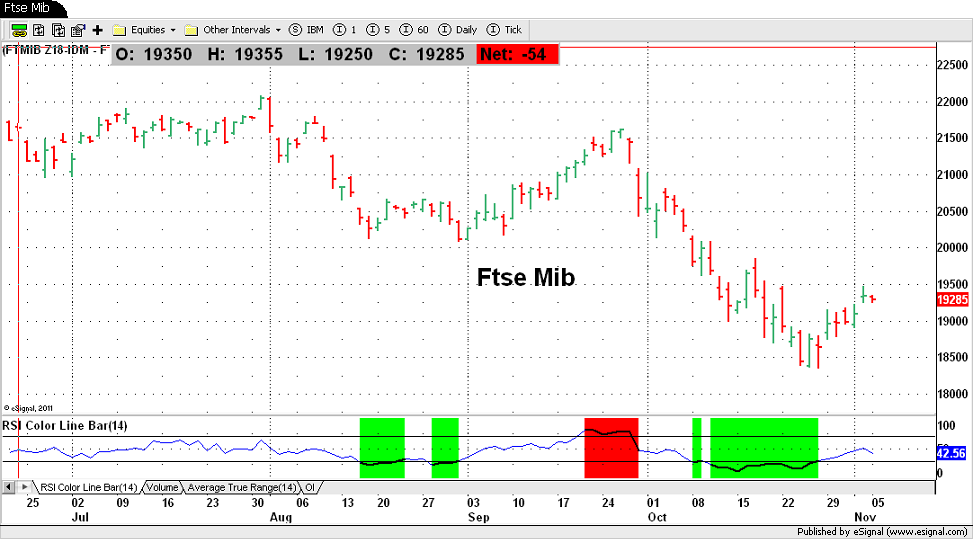Switch to the Average True Range(14) tab
The image size is (973, 539).
[242, 488]
